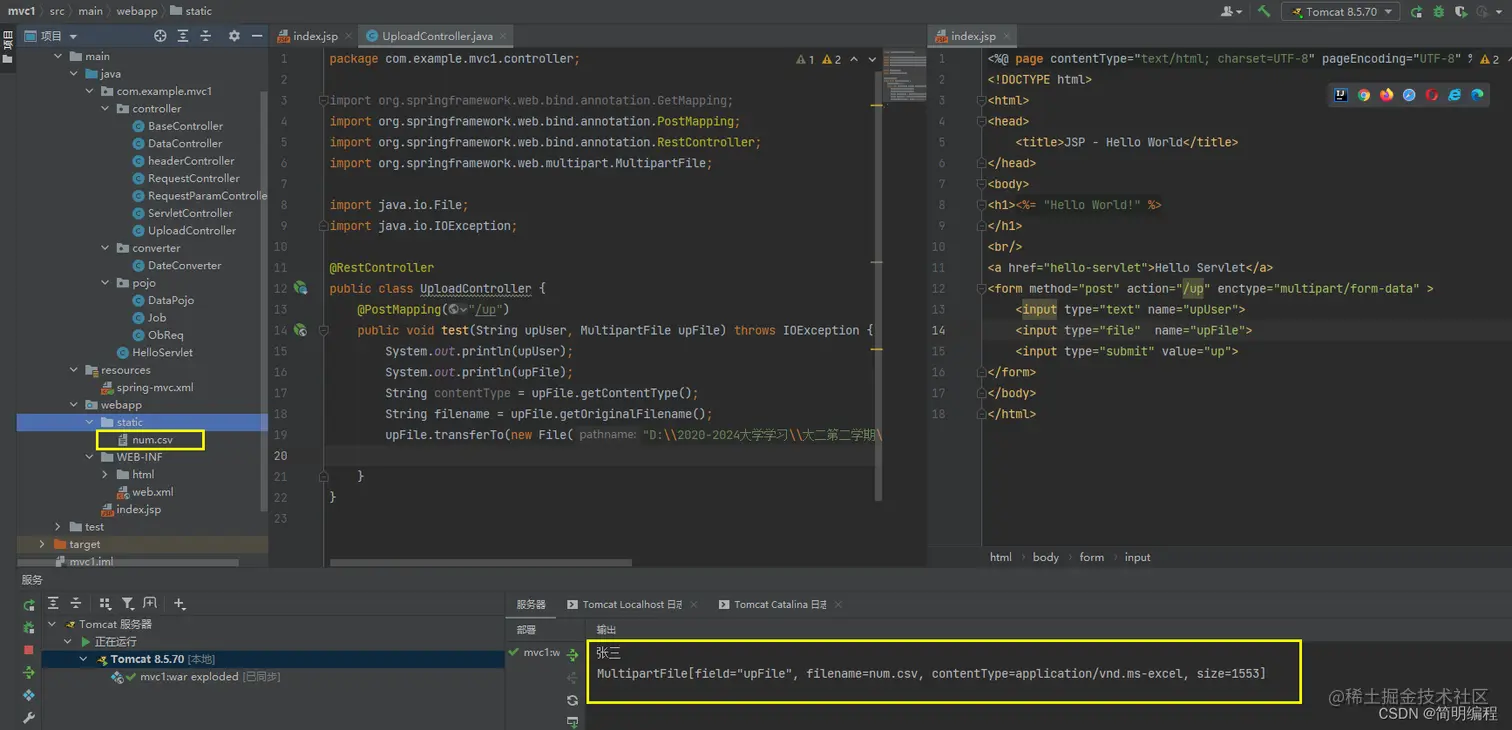Collapse the Tomcat 服务器 tree node

(x=53, y=624)
